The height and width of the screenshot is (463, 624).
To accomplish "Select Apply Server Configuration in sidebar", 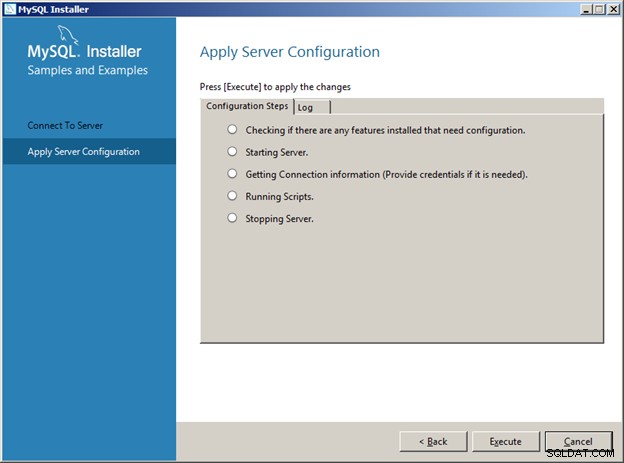I will point(89,151).
